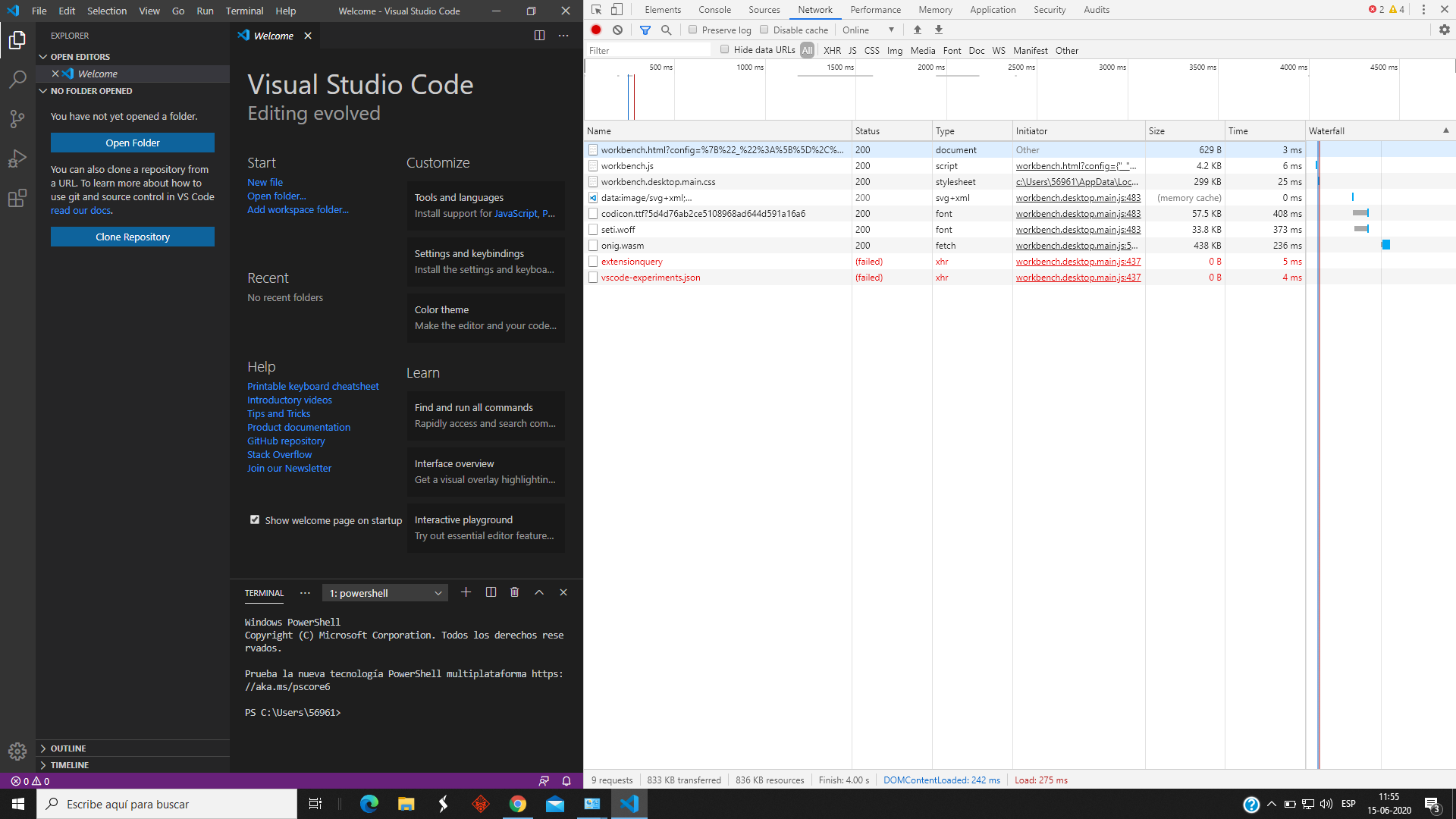Open the Online throttling dropdown
This screenshot has width=1456, height=819.
[868, 30]
